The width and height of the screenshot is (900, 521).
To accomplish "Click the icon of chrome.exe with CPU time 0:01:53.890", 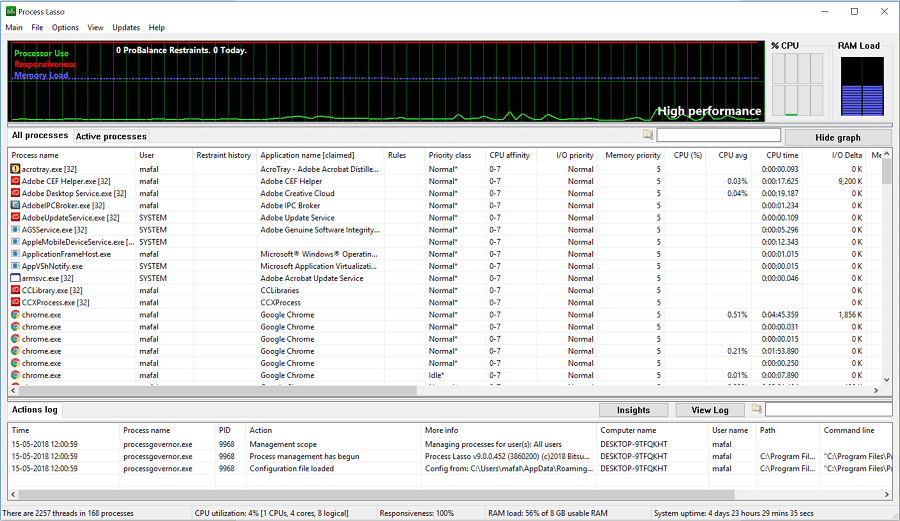I will click(x=15, y=351).
